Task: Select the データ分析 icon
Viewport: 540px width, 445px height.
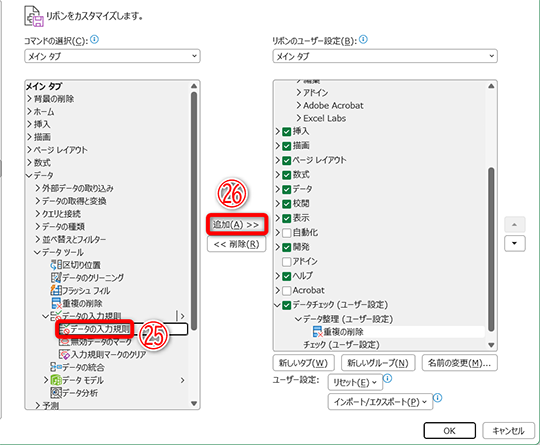Action: coord(56,393)
